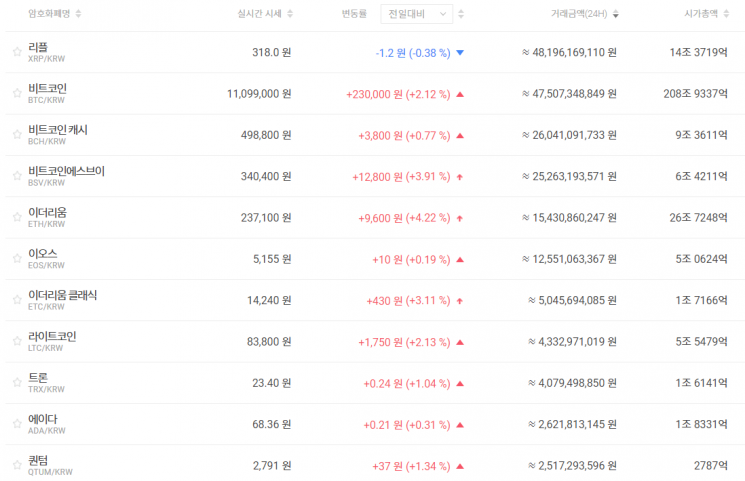This screenshot has width=745, height=481.
Task: Click the 암호화폐명 column header
Action: tap(49, 14)
